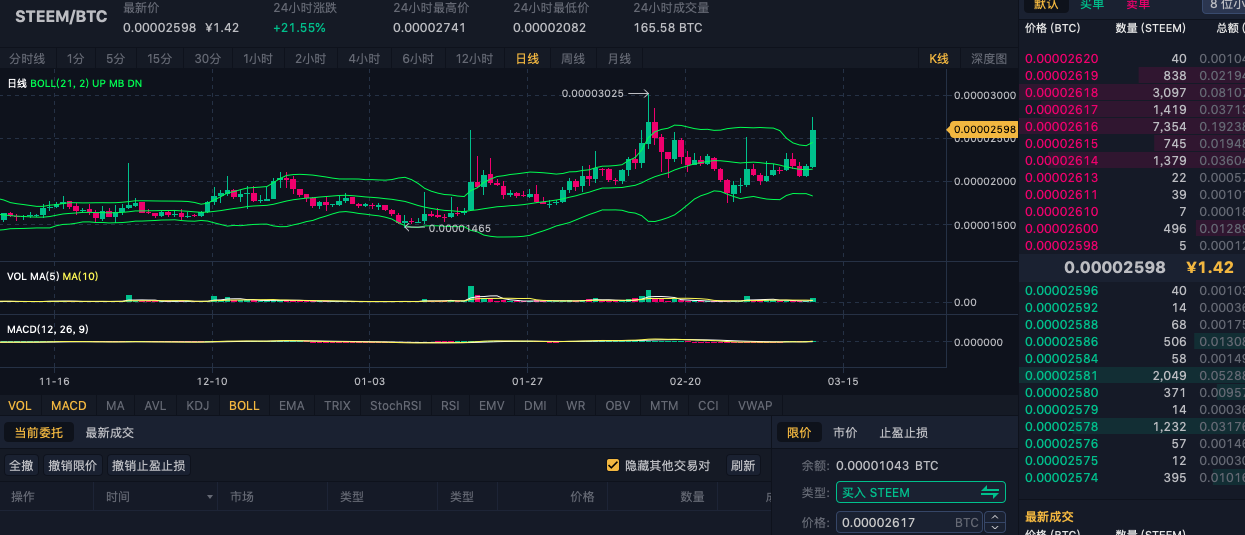
Task: Enable the VWAP indicator
Action: point(755,405)
